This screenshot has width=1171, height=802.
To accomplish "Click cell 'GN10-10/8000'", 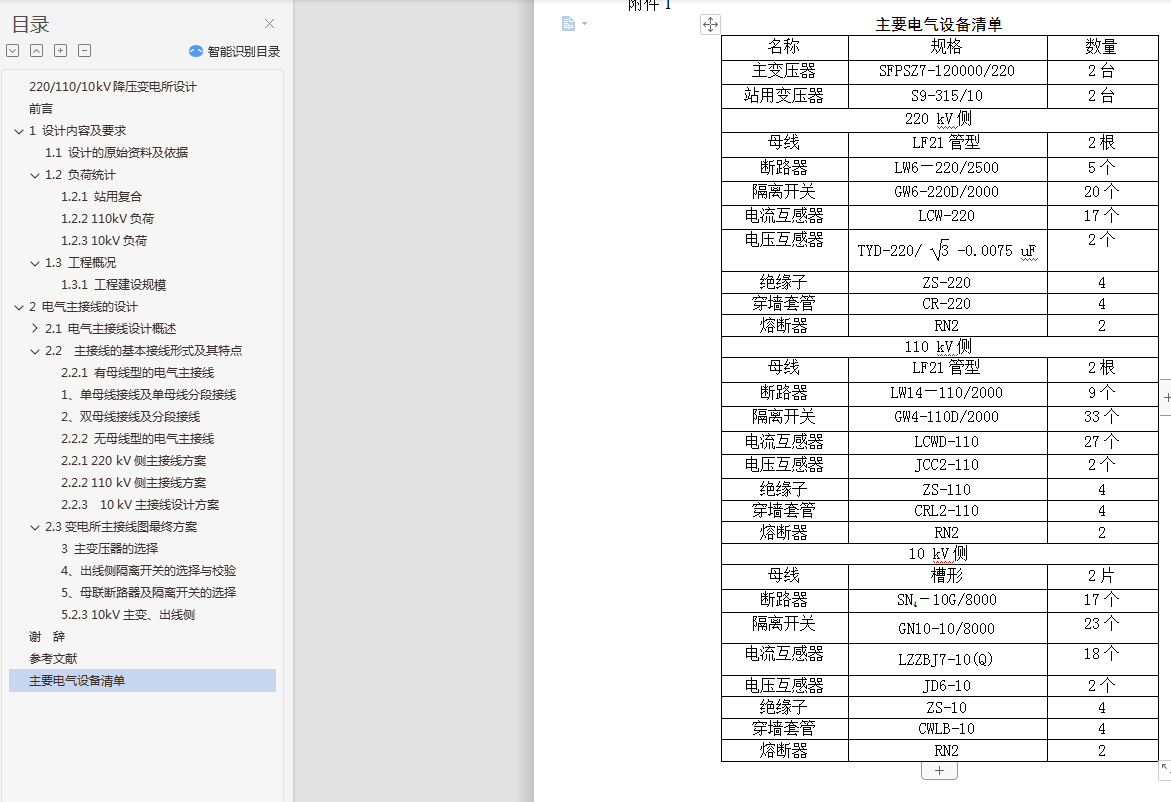I will 947,629.
